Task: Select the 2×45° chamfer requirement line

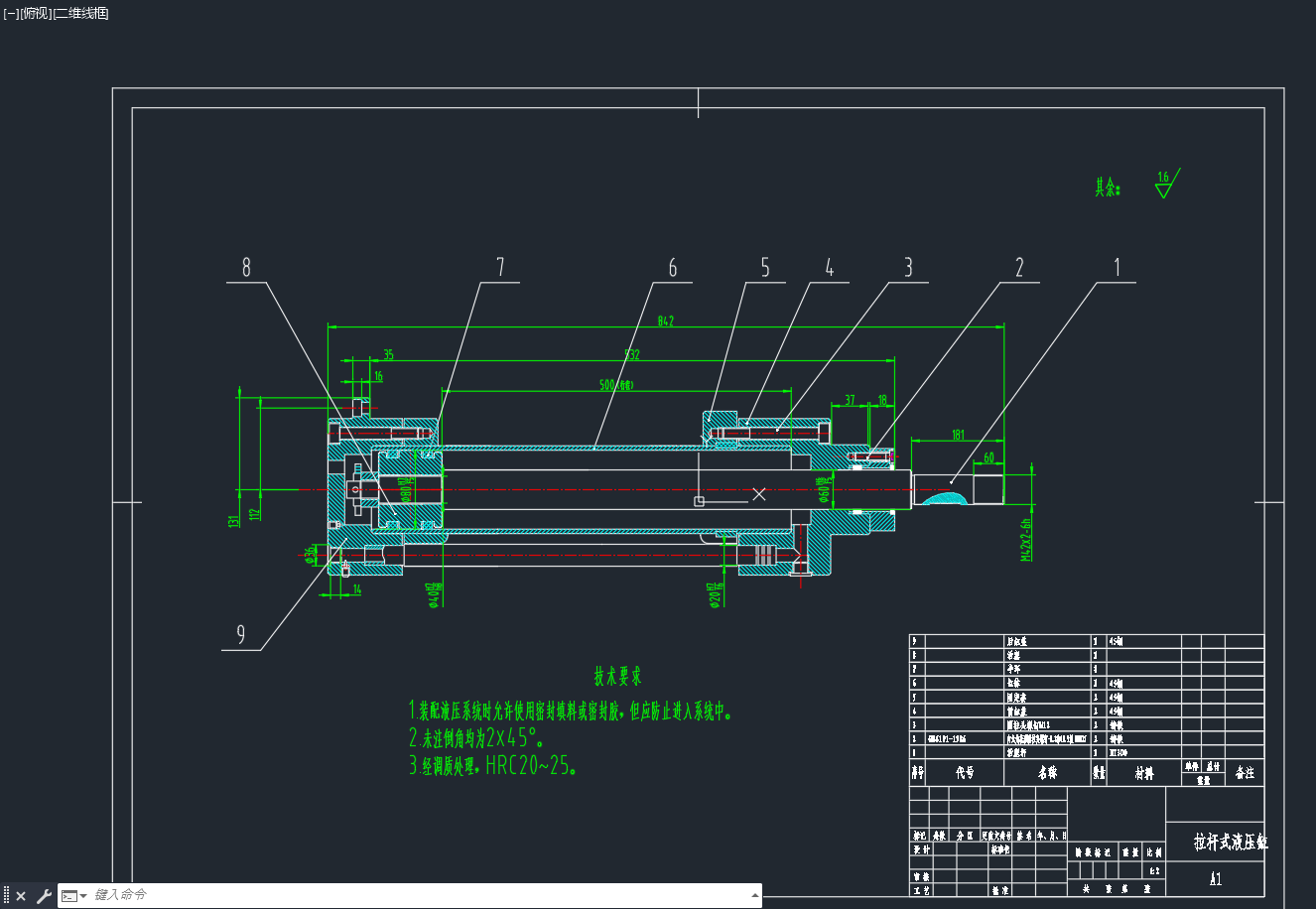Action: [x=476, y=737]
